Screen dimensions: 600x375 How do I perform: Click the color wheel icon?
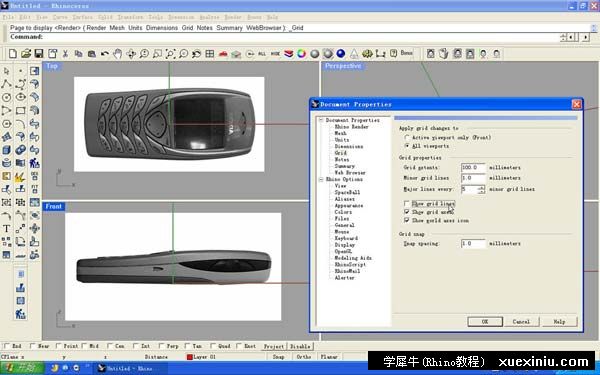click(x=302, y=54)
